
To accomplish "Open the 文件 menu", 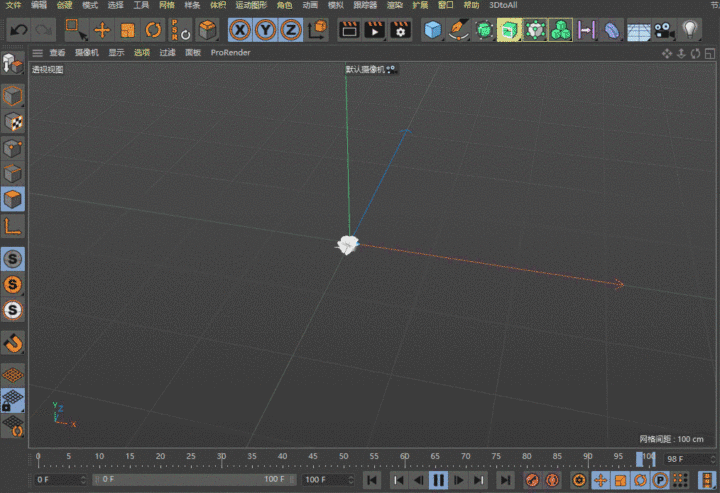I will tap(13, 5).
